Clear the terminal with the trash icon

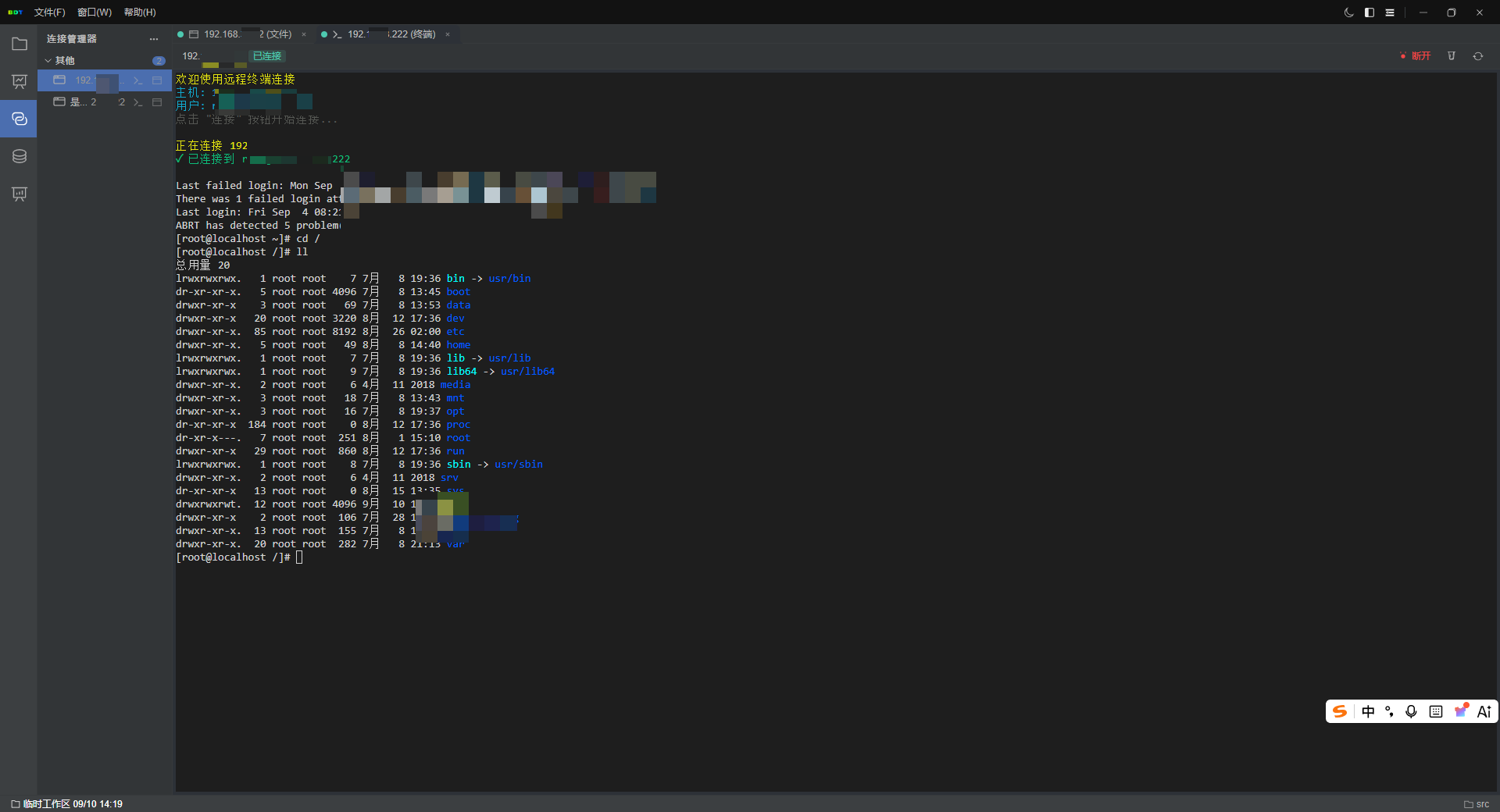[x=1452, y=56]
